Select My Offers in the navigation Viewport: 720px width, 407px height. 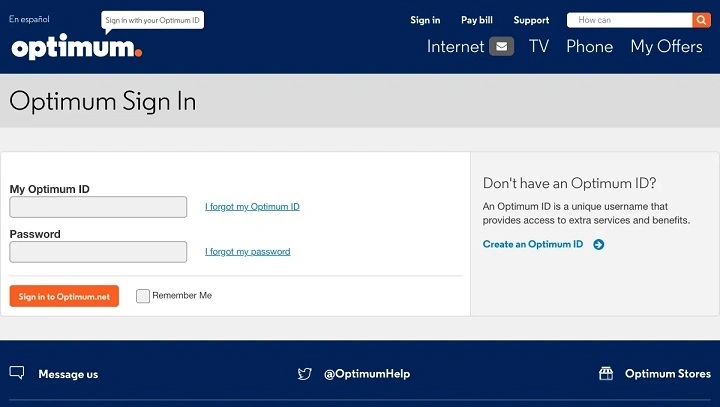click(666, 47)
